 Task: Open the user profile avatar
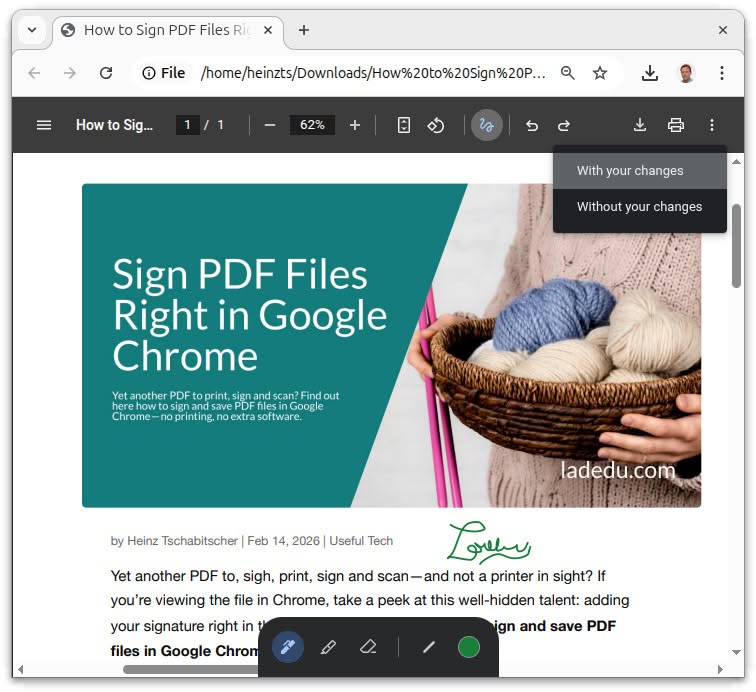tap(686, 73)
